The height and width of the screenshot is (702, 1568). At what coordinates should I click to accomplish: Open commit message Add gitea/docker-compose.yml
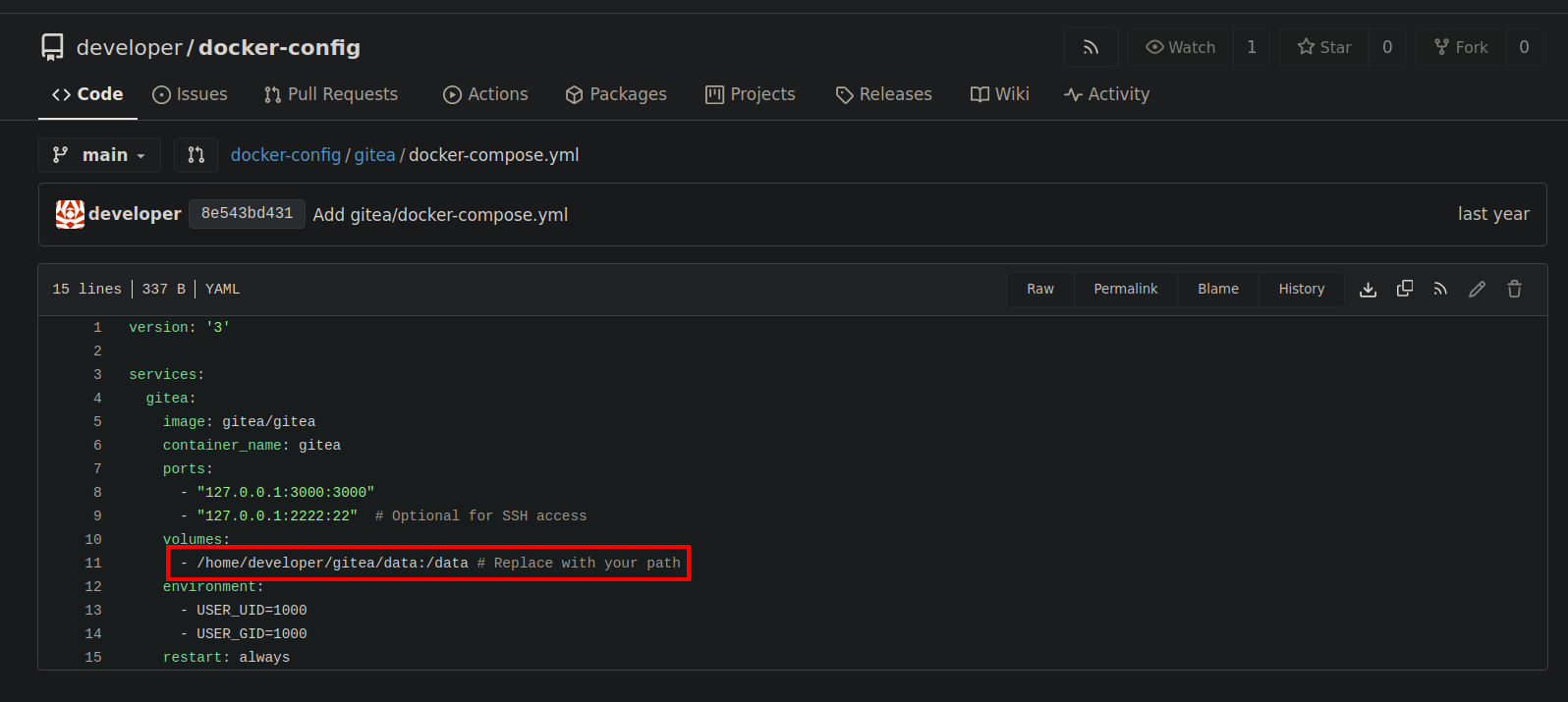point(440,215)
